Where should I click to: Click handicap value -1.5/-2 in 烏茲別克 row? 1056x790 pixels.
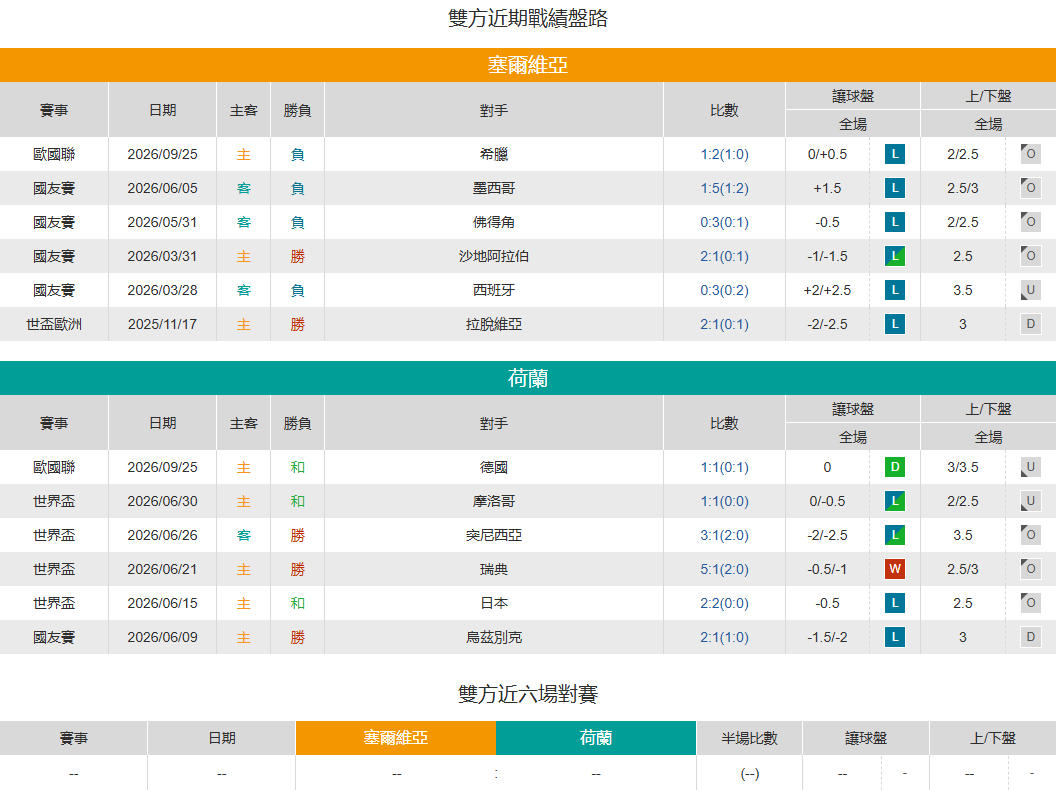click(x=827, y=637)
